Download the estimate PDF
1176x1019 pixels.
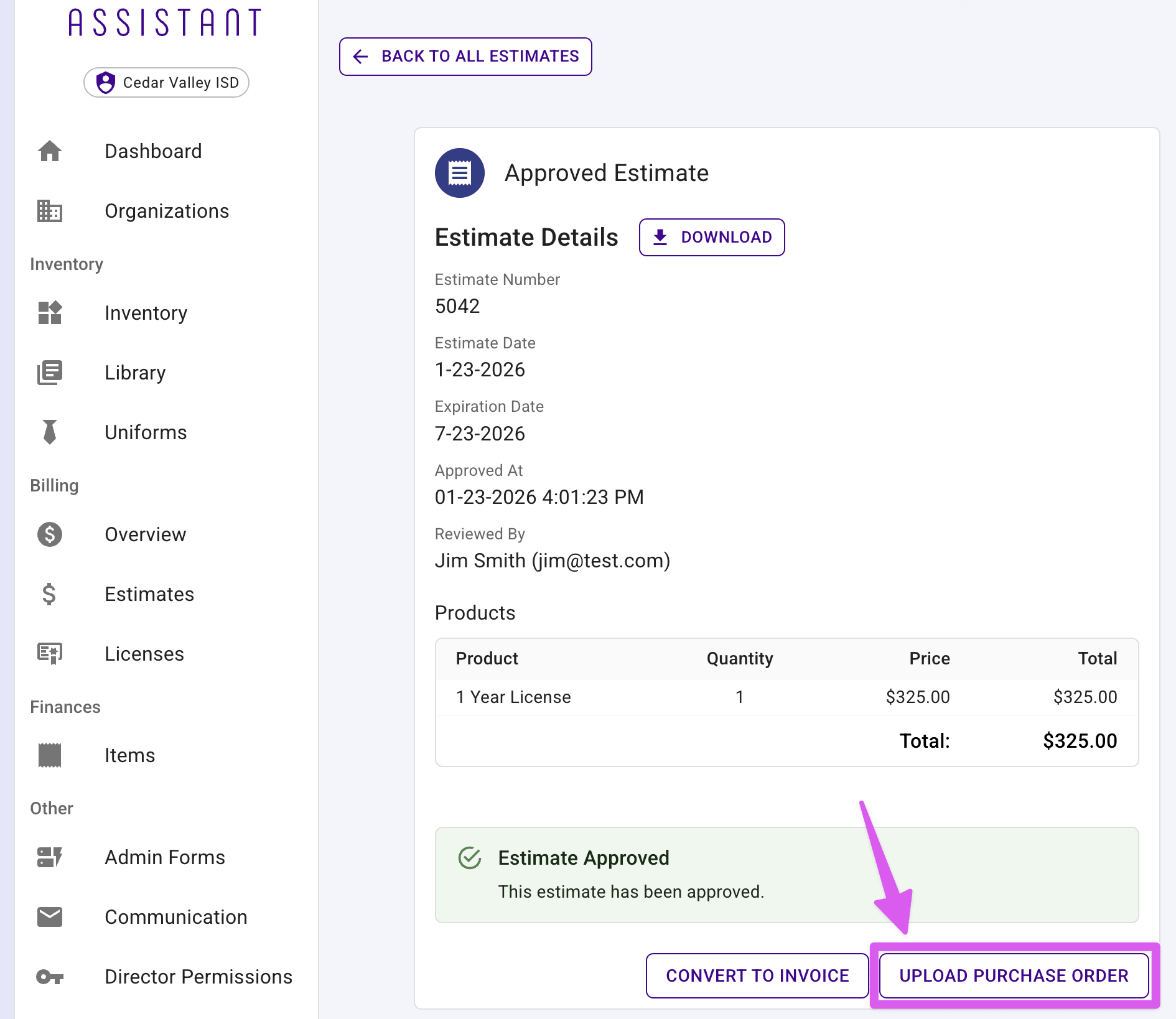click(711, 237)
